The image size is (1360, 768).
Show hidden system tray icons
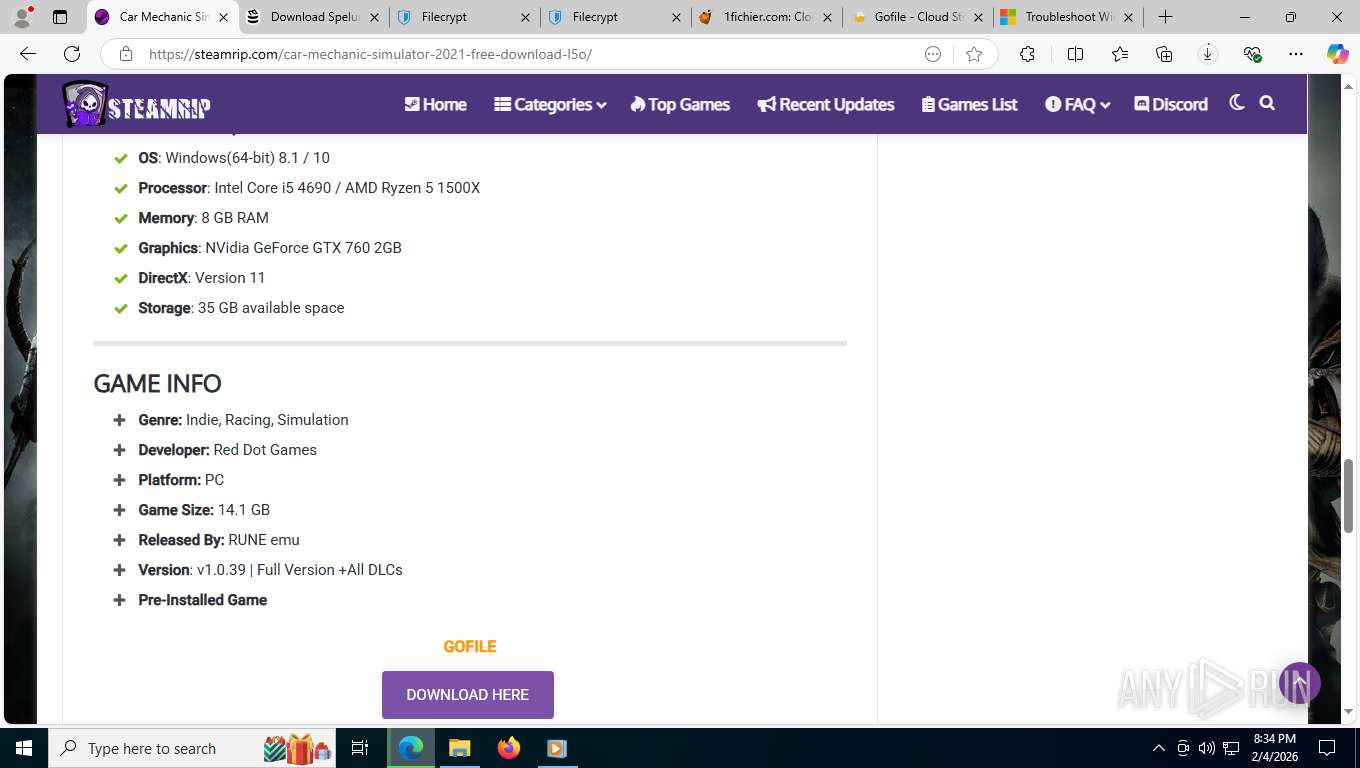(x=1159, y=748)
